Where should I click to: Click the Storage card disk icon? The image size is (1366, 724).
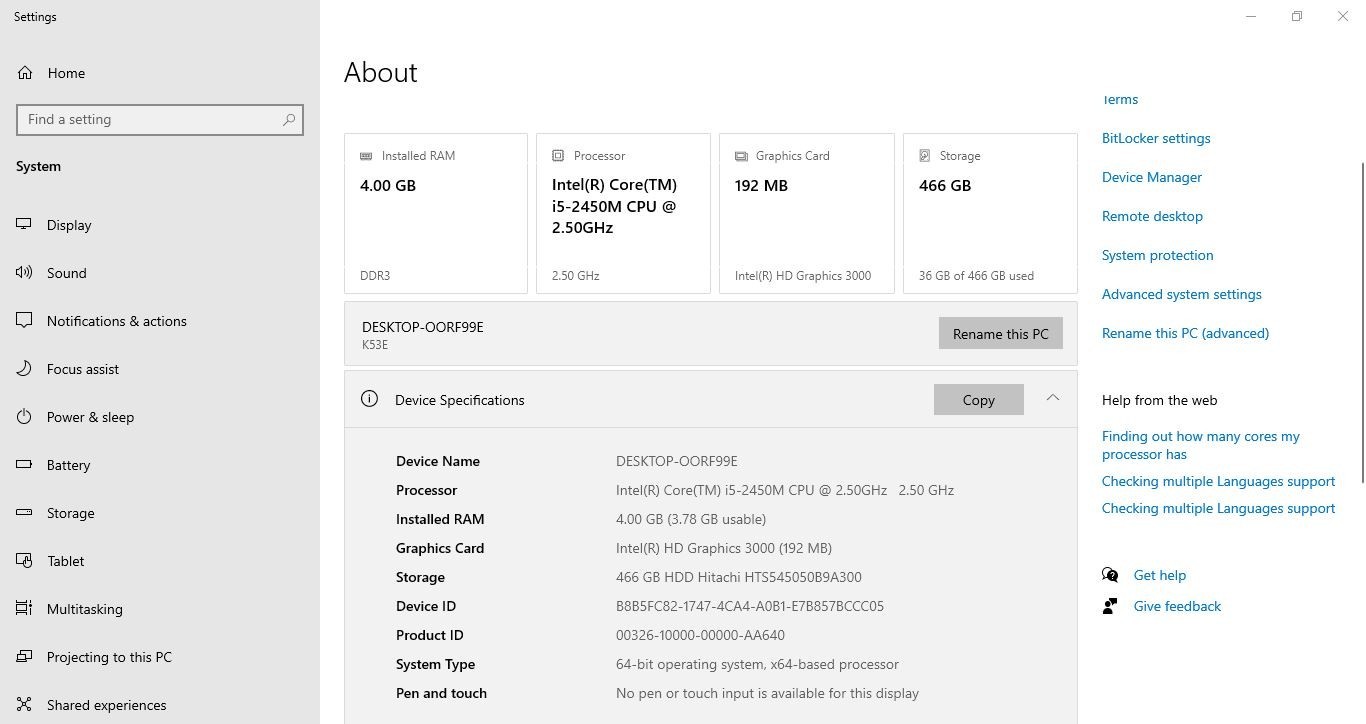925,156
